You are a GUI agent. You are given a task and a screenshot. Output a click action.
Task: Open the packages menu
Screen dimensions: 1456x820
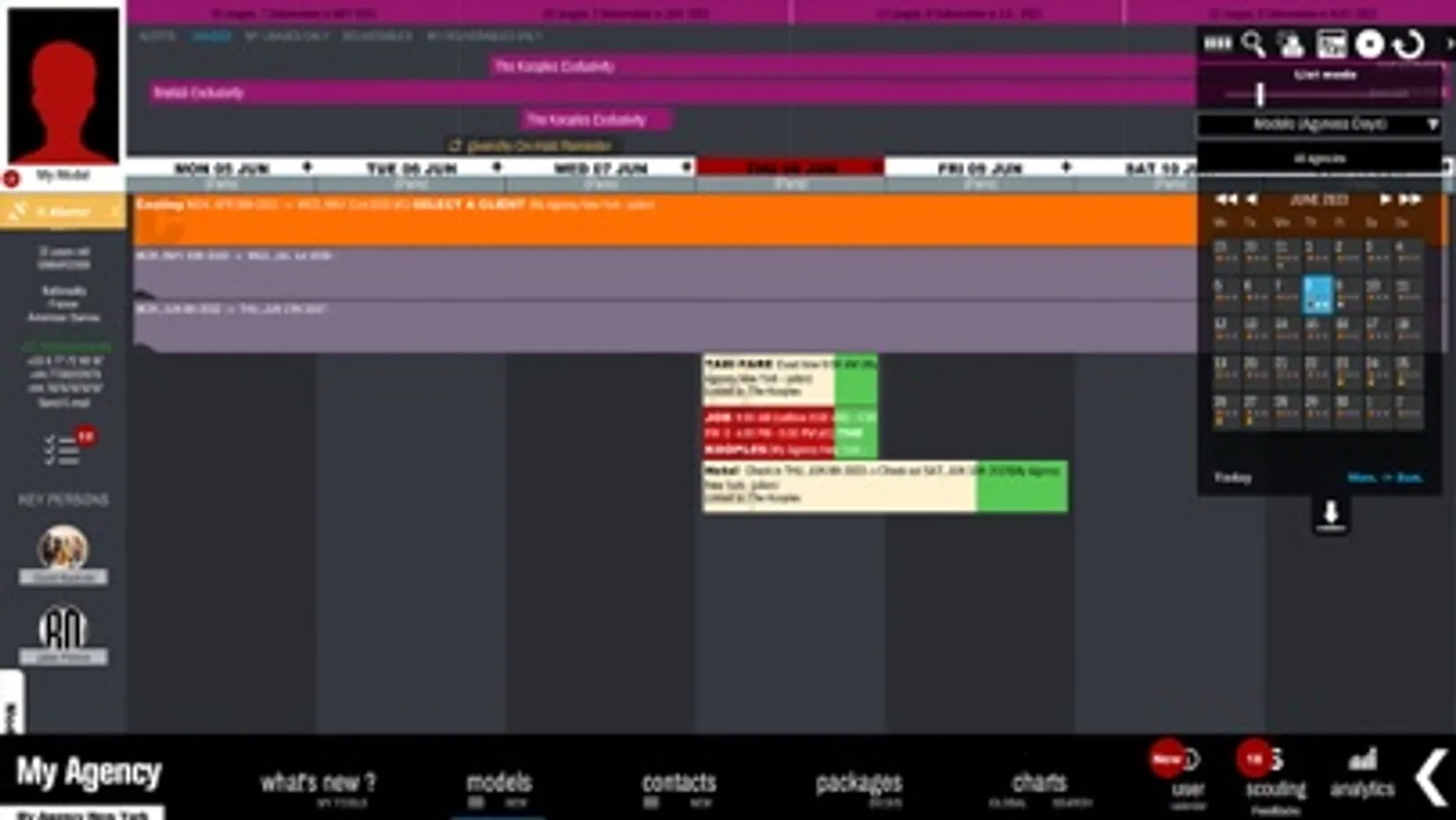pos(859,782)
